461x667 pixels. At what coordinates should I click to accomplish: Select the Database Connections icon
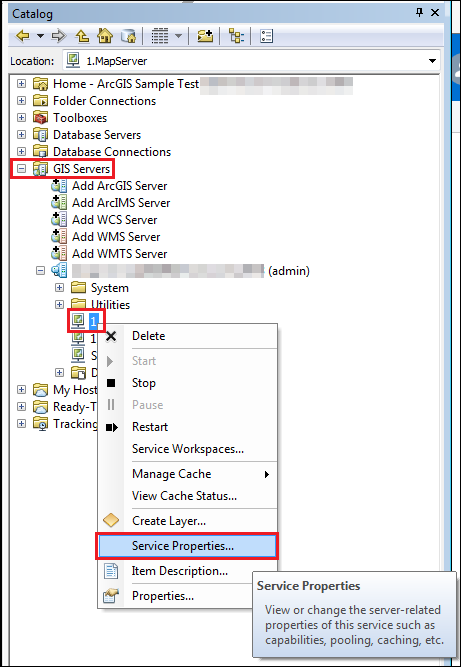41,152
